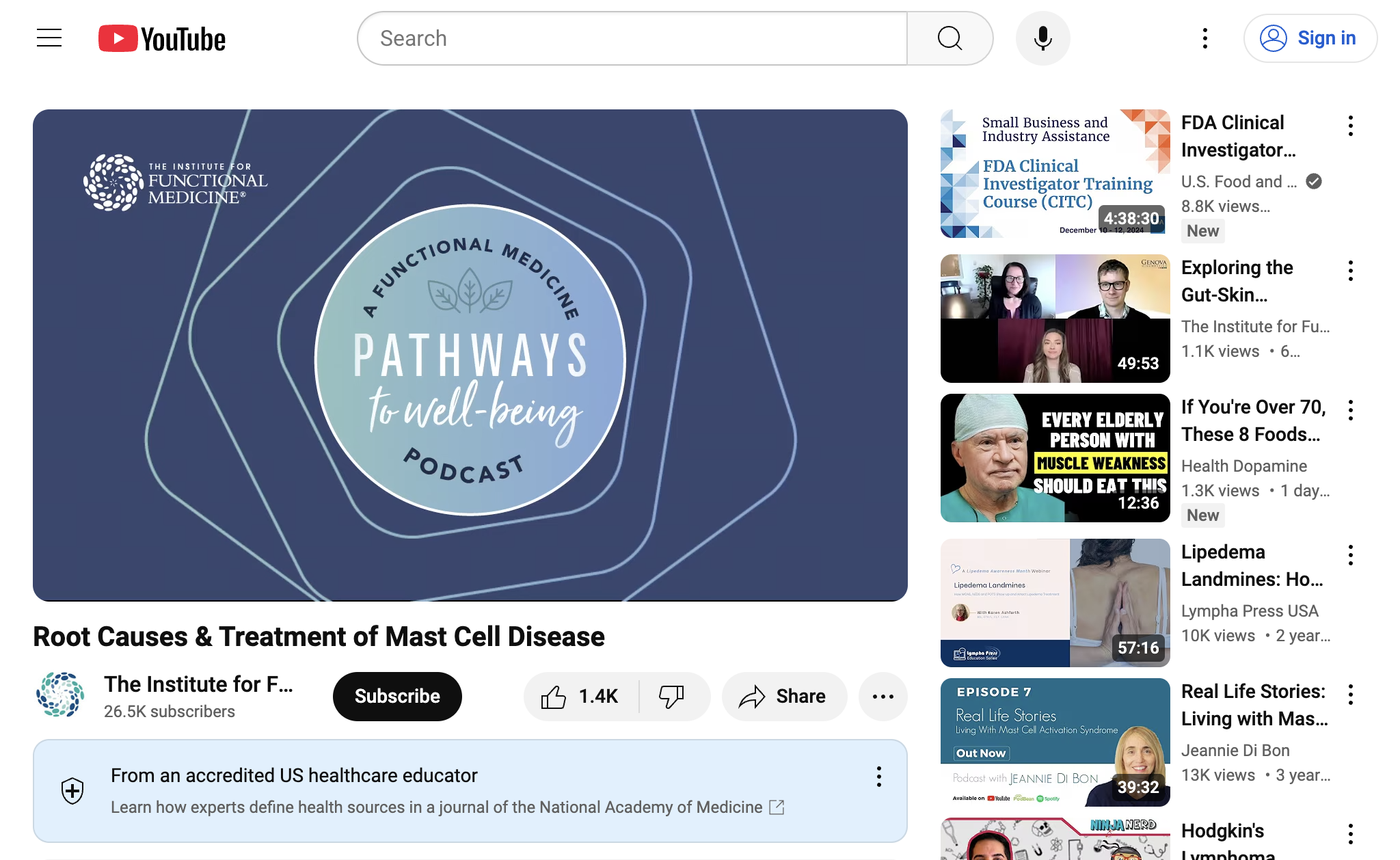Open FDA Clinical Investigator video thumbnail

pos(1055,174)
